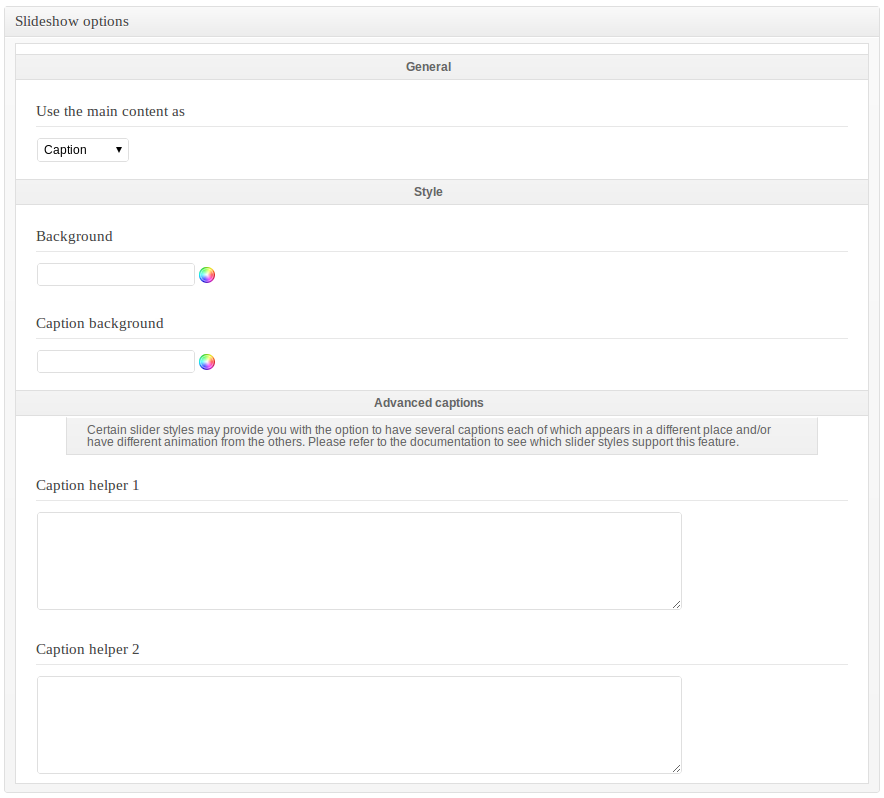The width and height of the screenshot is (884, 798).
Task: Click inside the Caption helper 1 textarea
Action: (359, 561)
